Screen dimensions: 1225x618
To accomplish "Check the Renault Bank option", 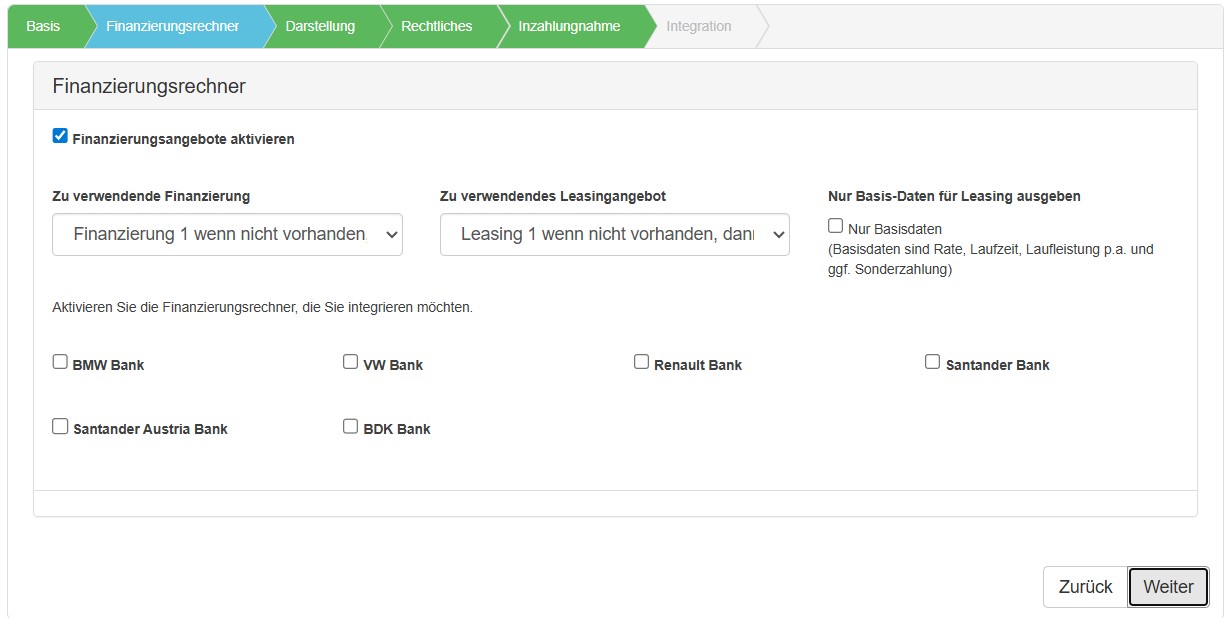I will click(x=642, y=362).
